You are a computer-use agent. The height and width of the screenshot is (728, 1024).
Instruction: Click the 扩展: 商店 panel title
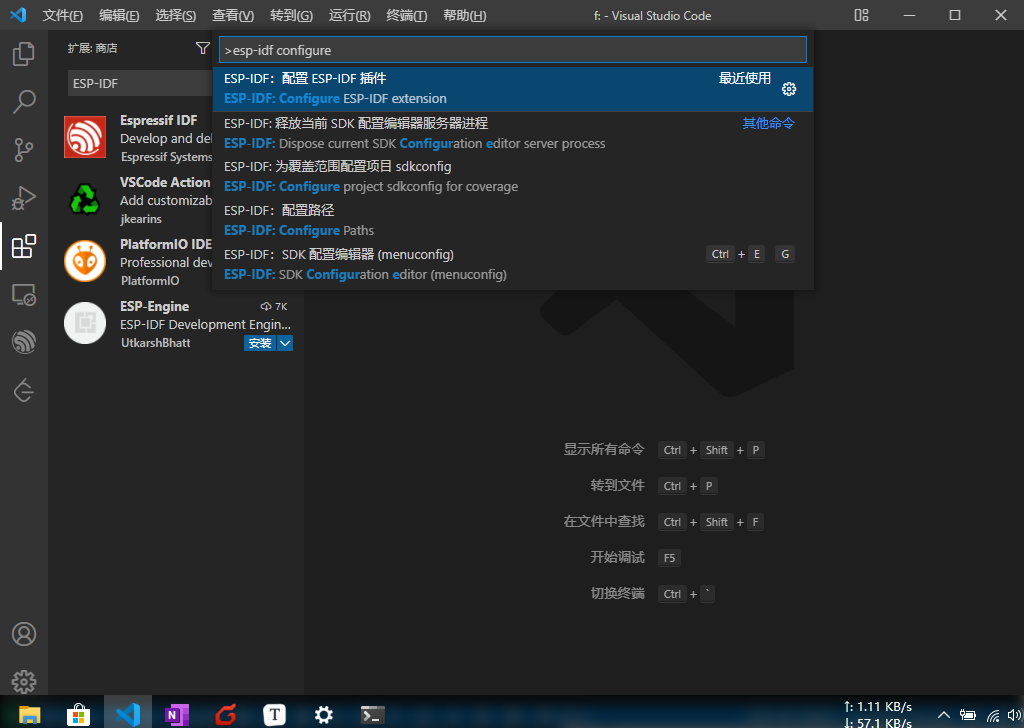(92, 48)
